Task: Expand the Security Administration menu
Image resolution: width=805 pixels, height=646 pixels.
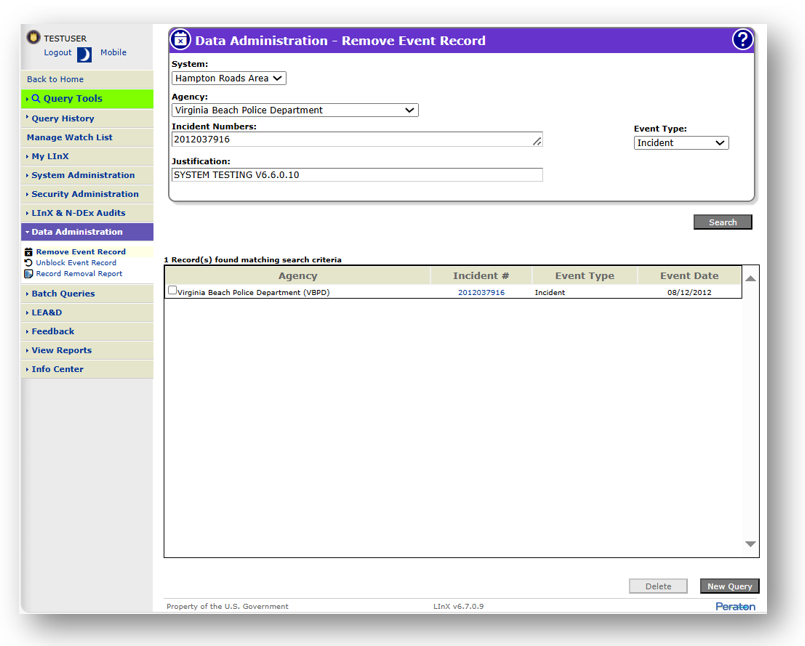Action: pos(84,194)
